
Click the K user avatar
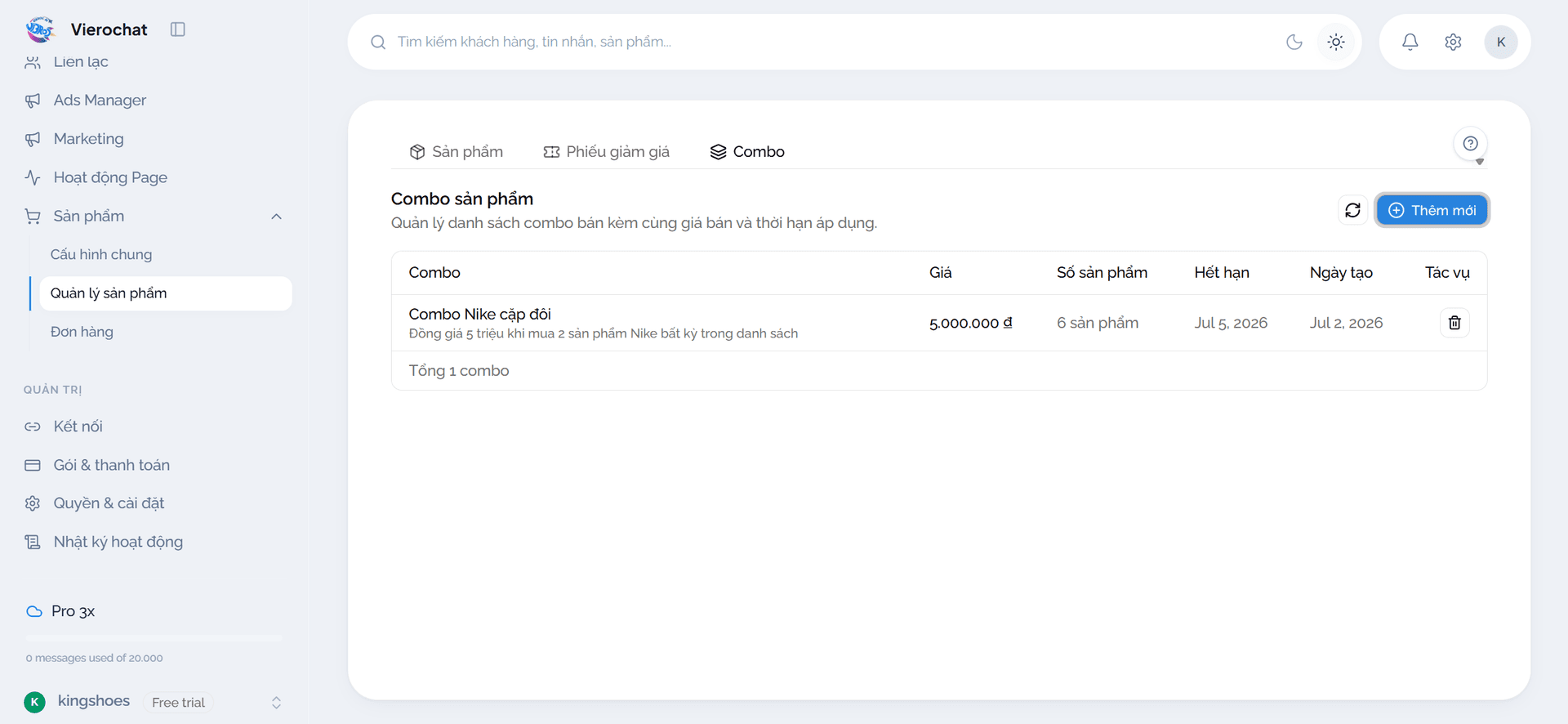click(x=1501, y=42)
